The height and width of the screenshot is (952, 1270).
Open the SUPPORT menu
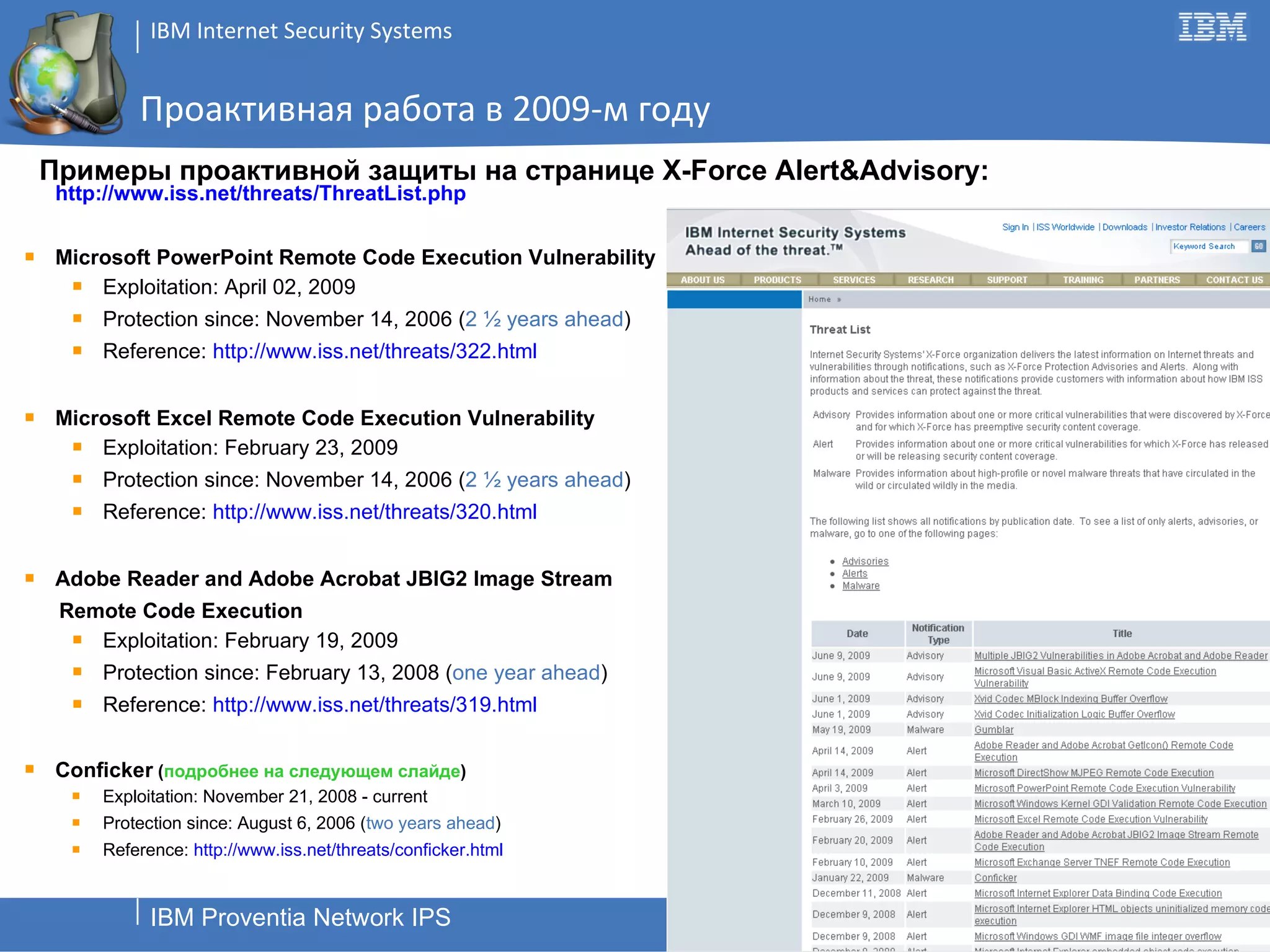[1007, 280]
